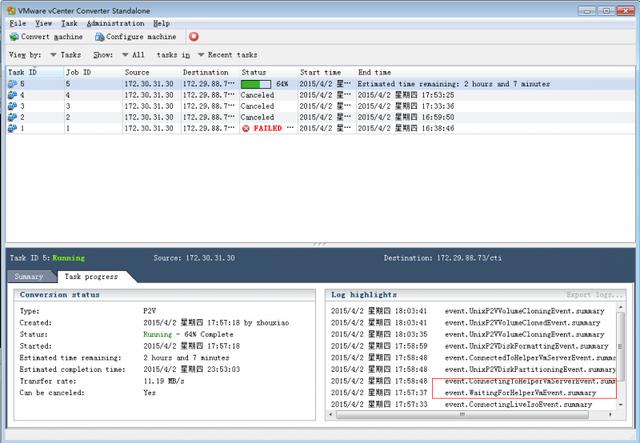Click the VMware Converter title bar icon
This screenshot has width=640, height=443.
(11, 11)
